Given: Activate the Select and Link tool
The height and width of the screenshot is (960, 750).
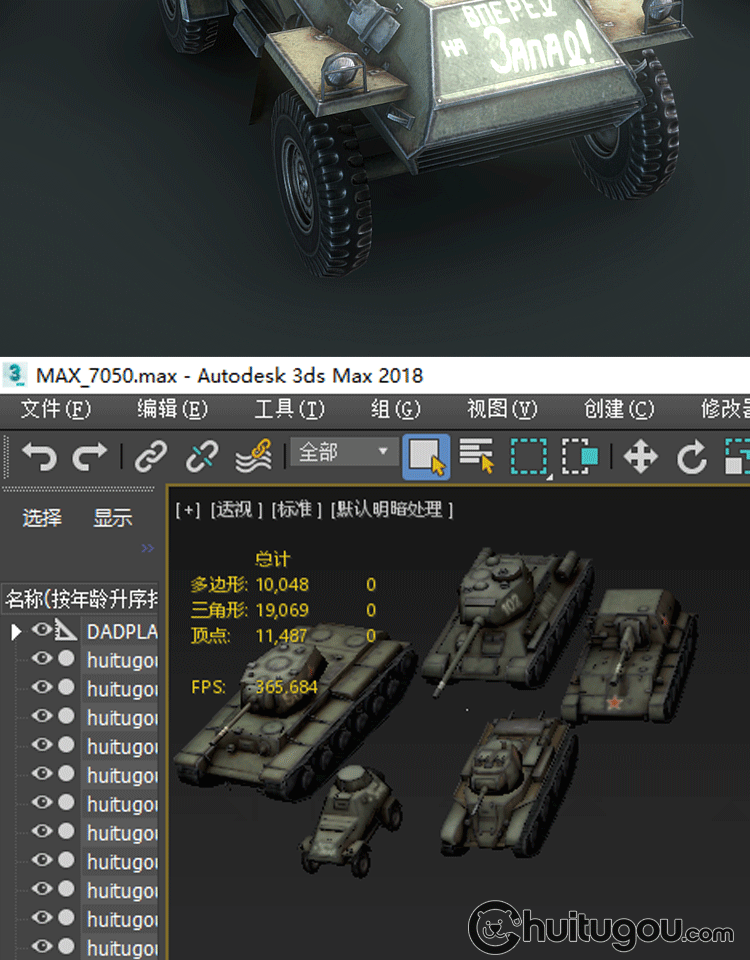Looking at the screenshot, I should click(151, 458).
